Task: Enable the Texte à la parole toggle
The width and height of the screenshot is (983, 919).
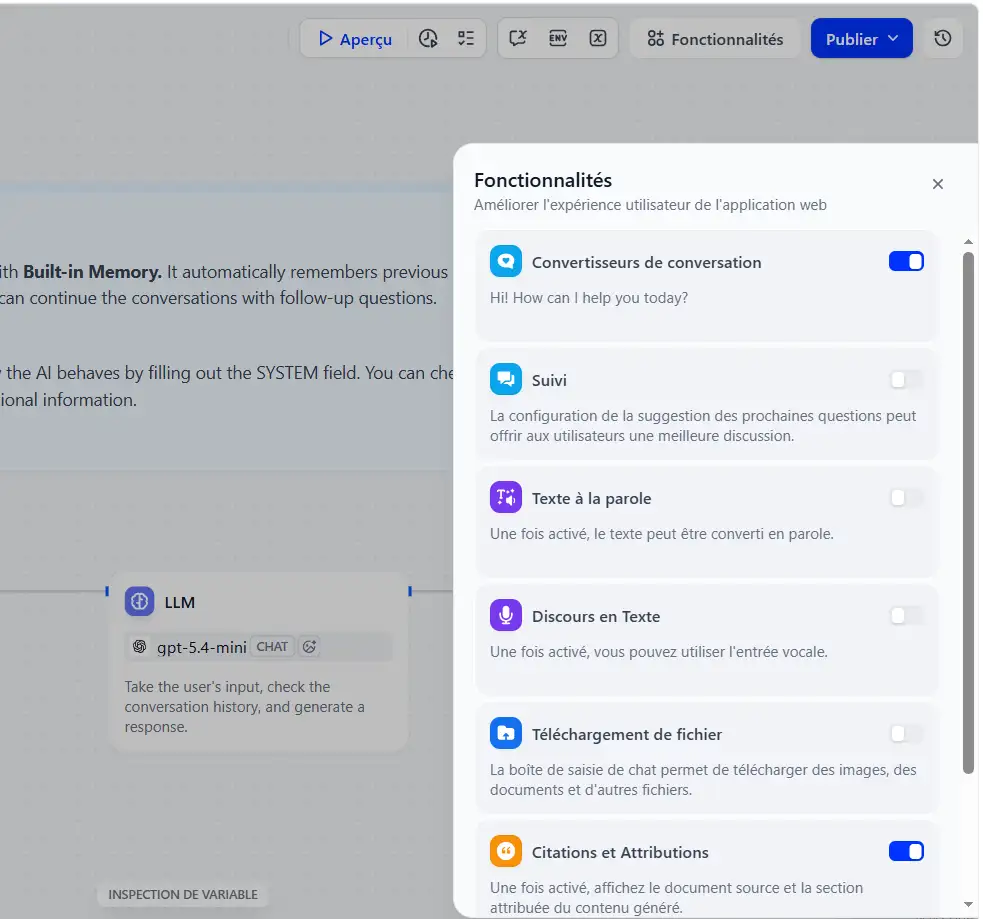Action: pos(906,498)
